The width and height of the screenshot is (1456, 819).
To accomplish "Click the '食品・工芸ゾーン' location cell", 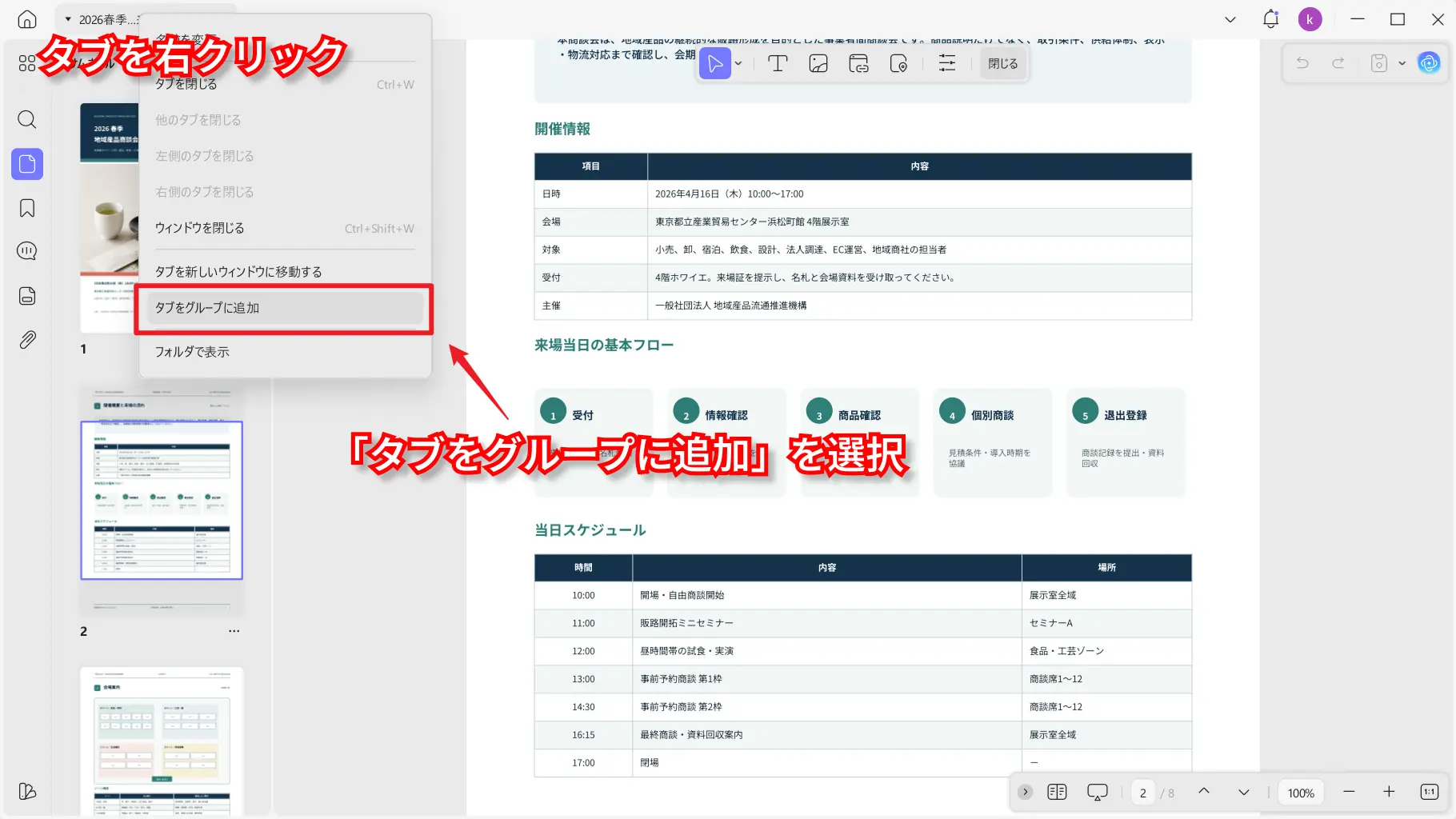I will click(1106, 651).
